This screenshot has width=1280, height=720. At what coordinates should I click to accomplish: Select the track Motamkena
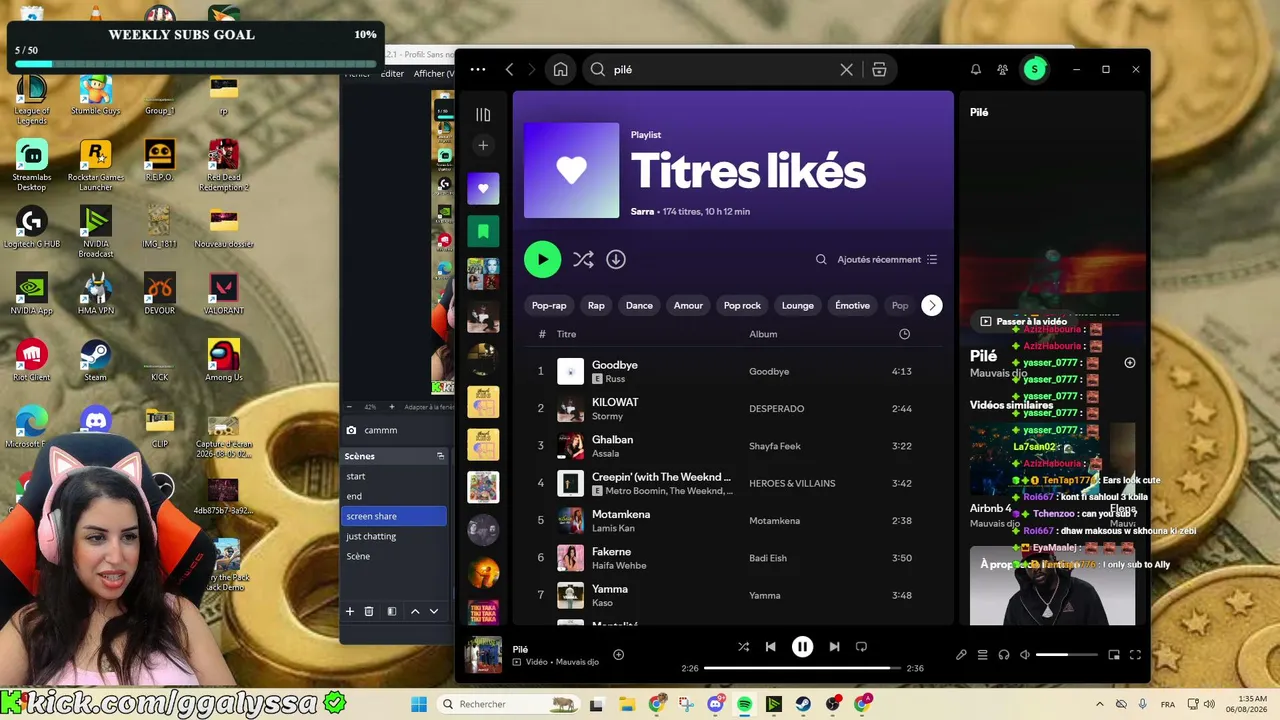[733, 520]
